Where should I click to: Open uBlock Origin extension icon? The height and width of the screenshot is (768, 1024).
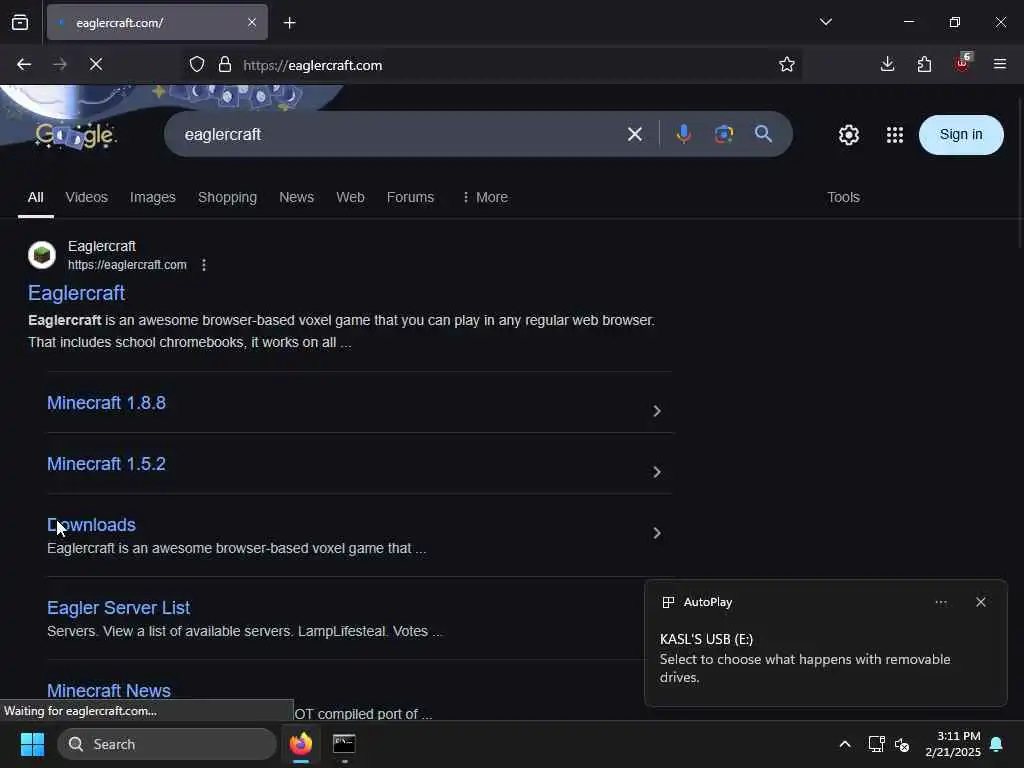[962, 63]
